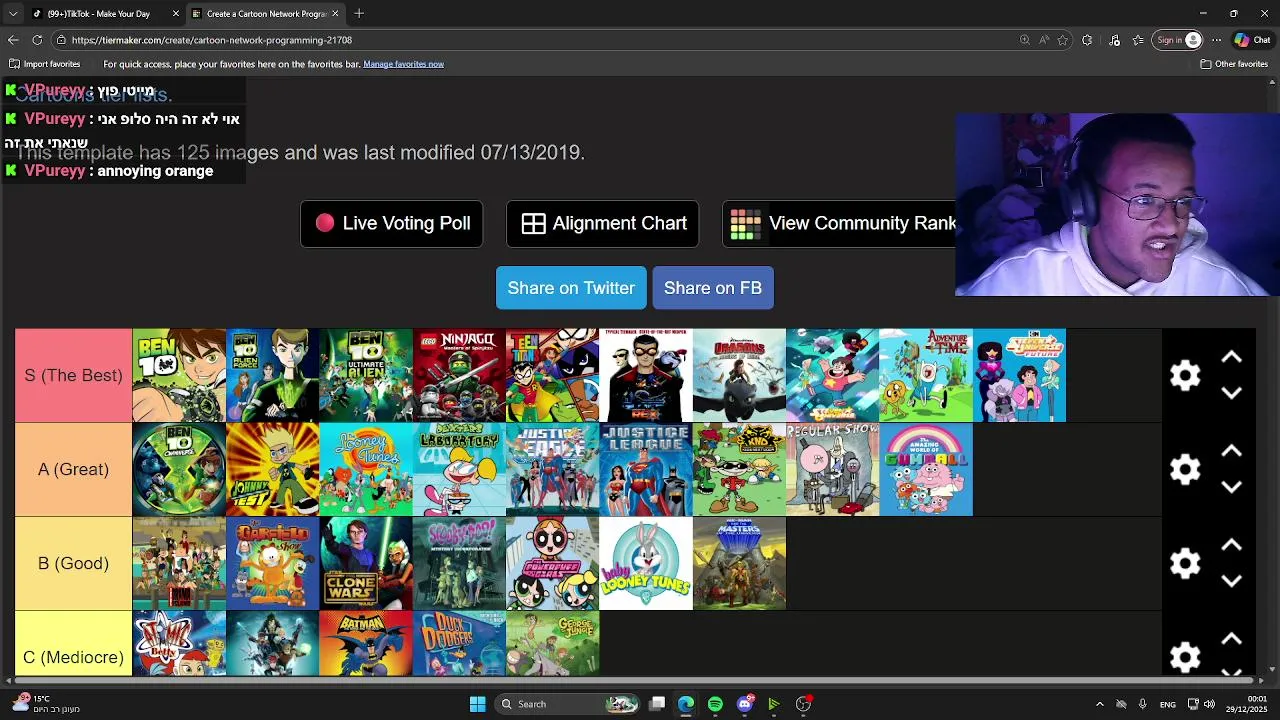
Task: Open Microsoft Edge from taskbar
Action: tap(686, 704)
